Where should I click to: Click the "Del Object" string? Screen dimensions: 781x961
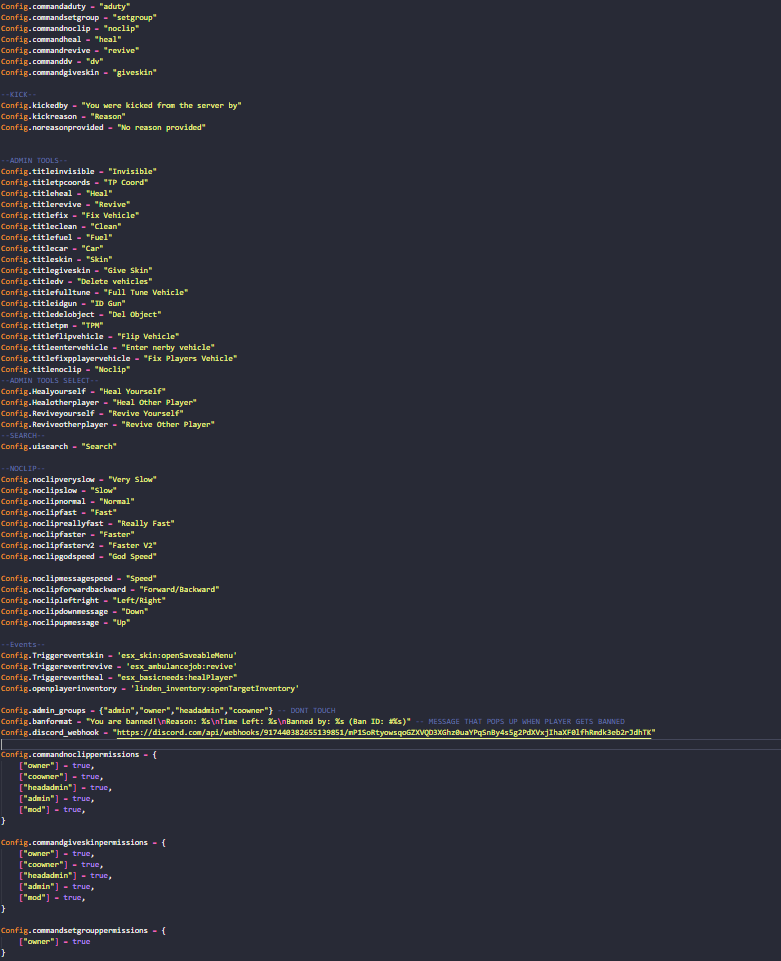coord(135,316)
